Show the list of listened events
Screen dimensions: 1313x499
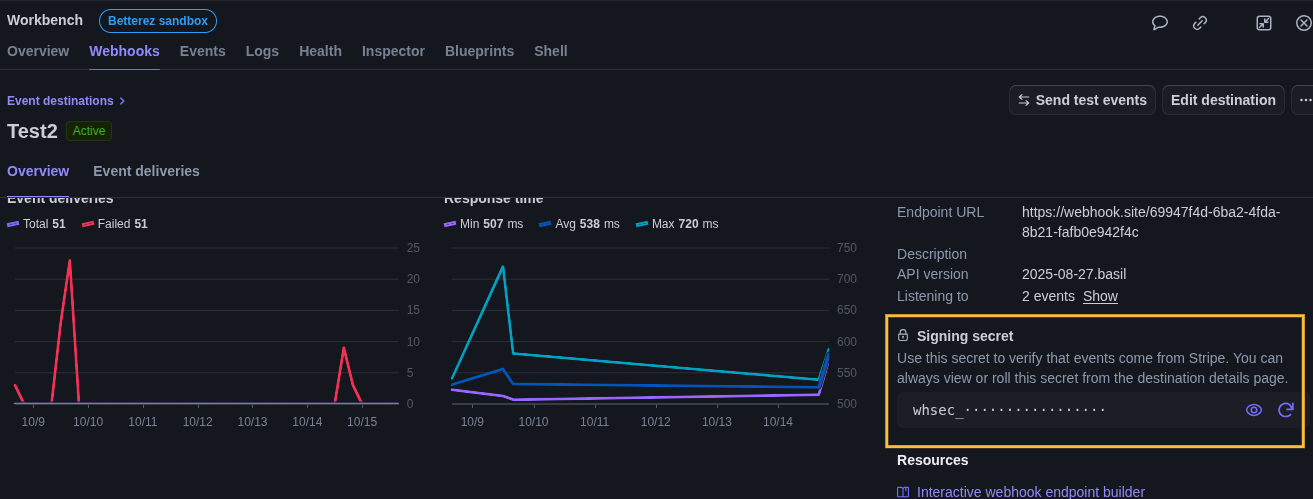click(1100, 296)
